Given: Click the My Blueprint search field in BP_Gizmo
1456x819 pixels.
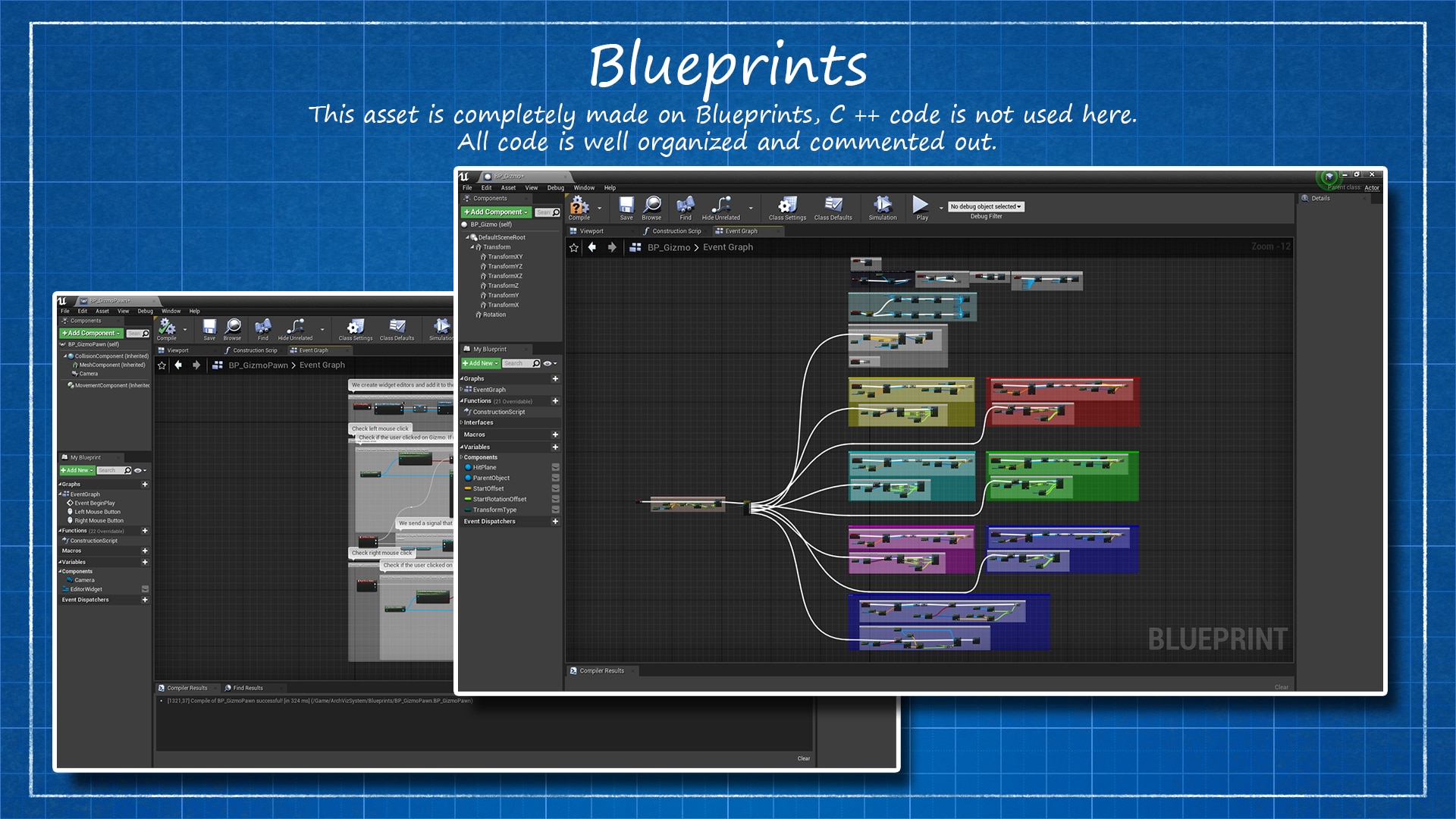Looking at the screenshot, I should point(516,363).
